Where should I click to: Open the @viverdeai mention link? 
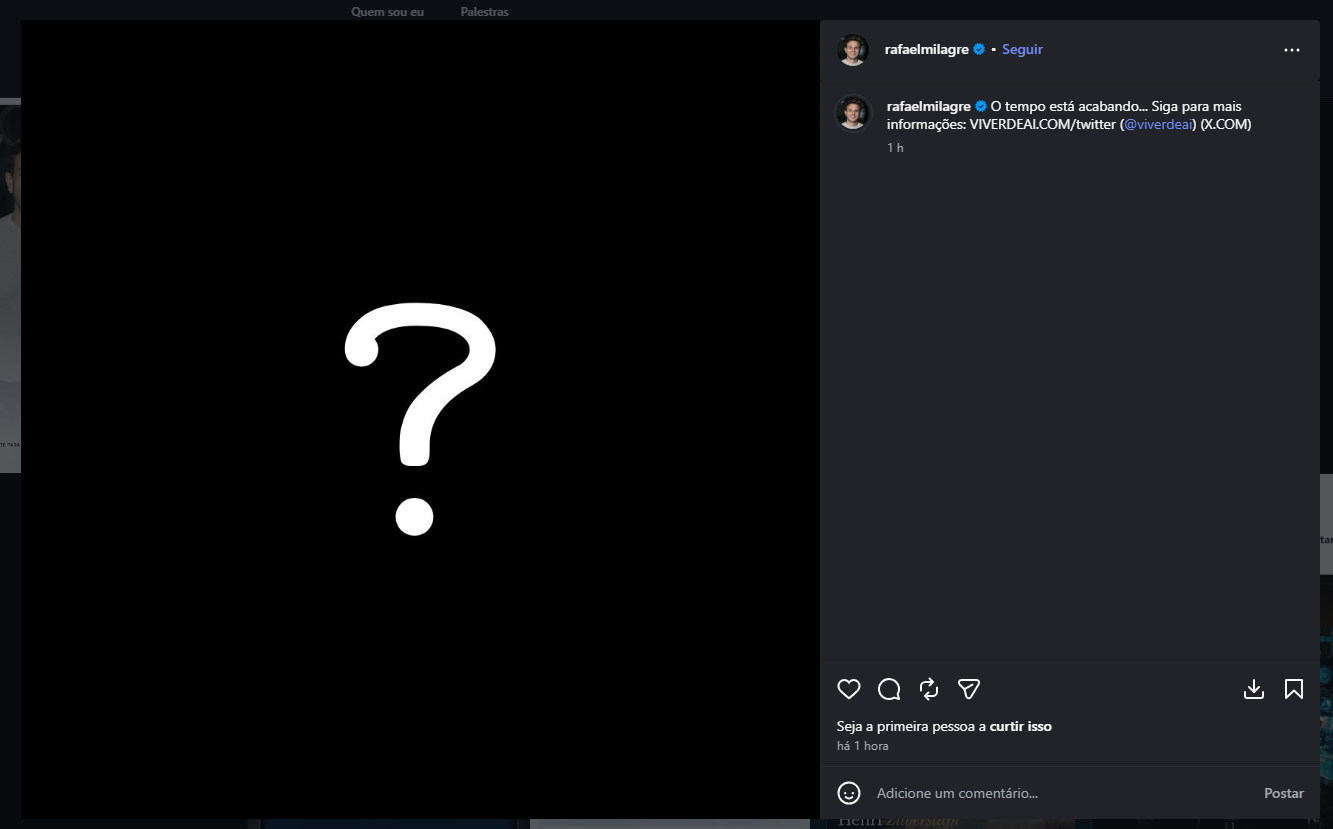tap(1160, 124)
